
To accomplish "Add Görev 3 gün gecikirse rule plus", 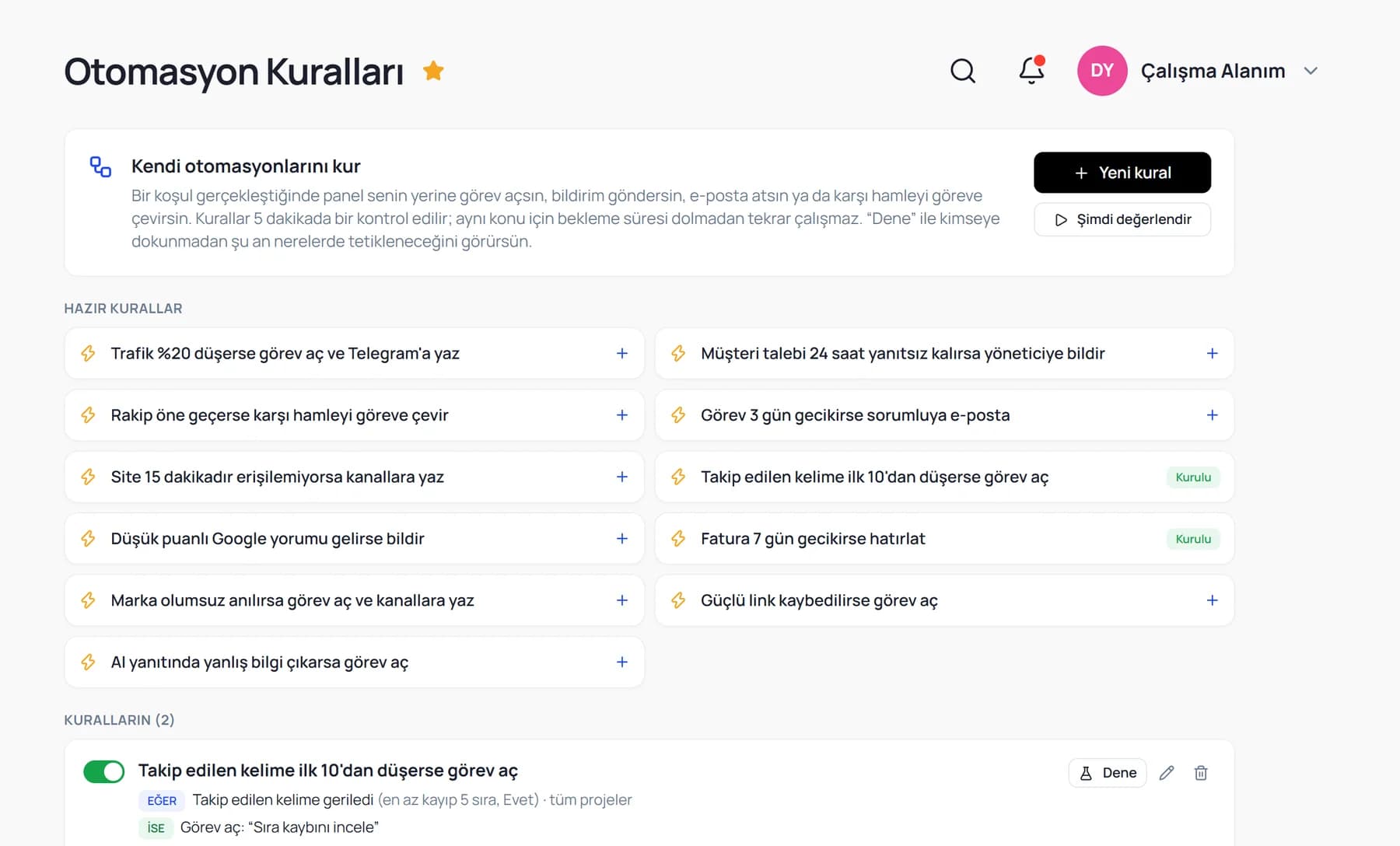I will click(1212, 415).
